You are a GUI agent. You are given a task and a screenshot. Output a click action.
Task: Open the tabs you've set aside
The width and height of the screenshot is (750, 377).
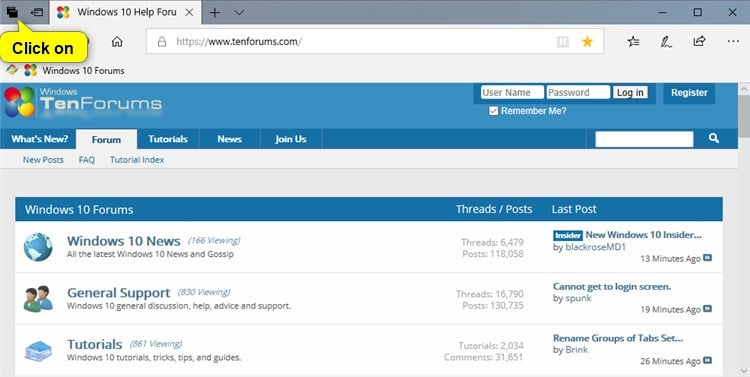tap(12, 12)
